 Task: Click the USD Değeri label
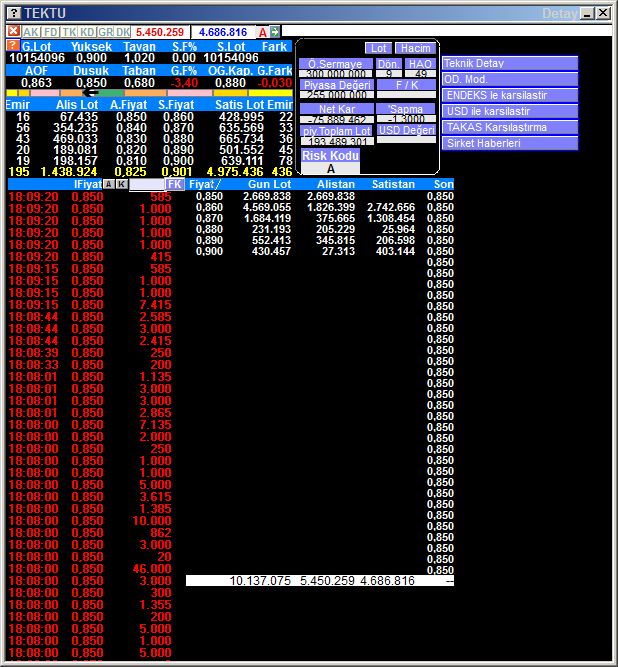[x=407, y=130]
